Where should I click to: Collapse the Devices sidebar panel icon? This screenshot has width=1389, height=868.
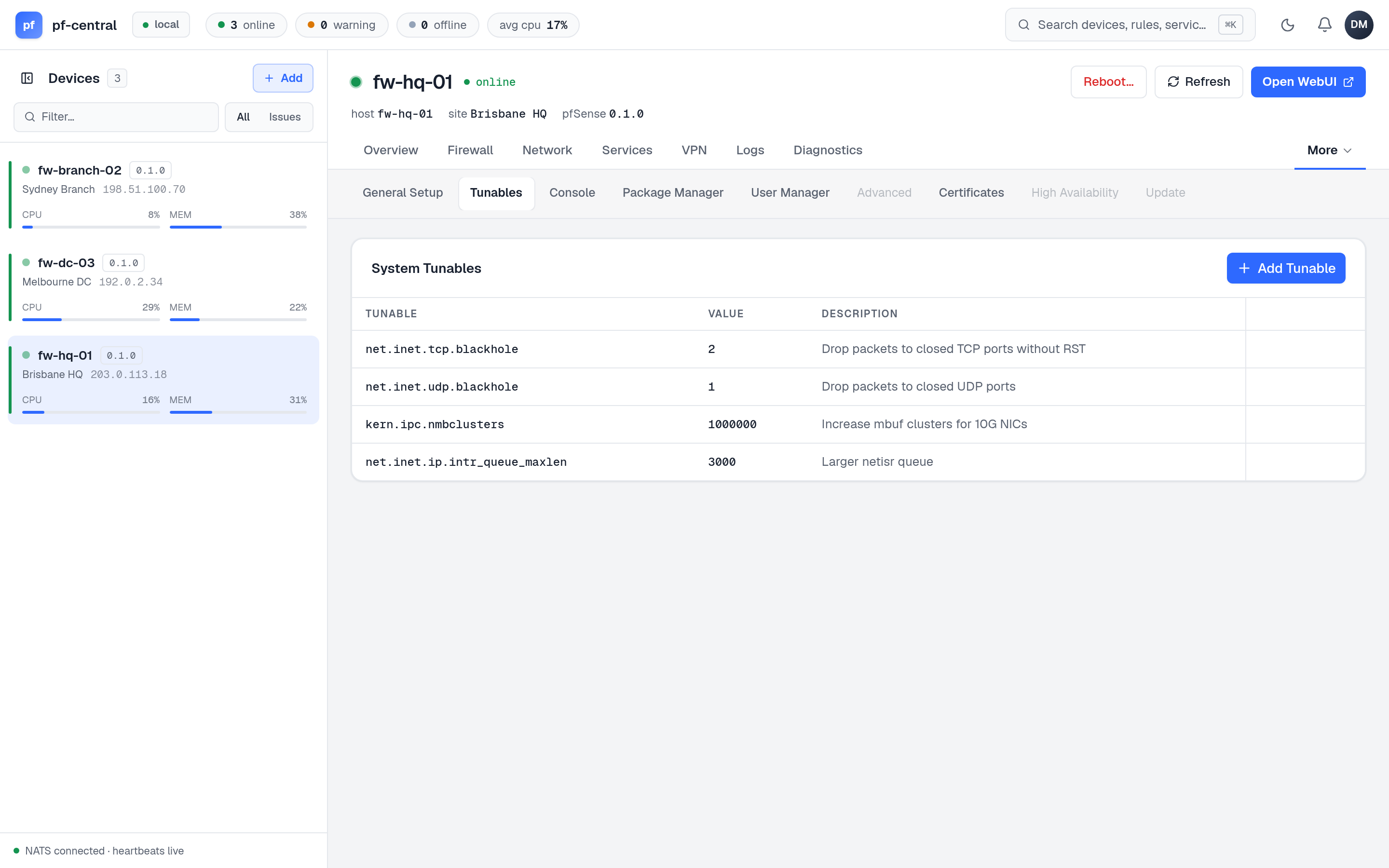(27, 78)
